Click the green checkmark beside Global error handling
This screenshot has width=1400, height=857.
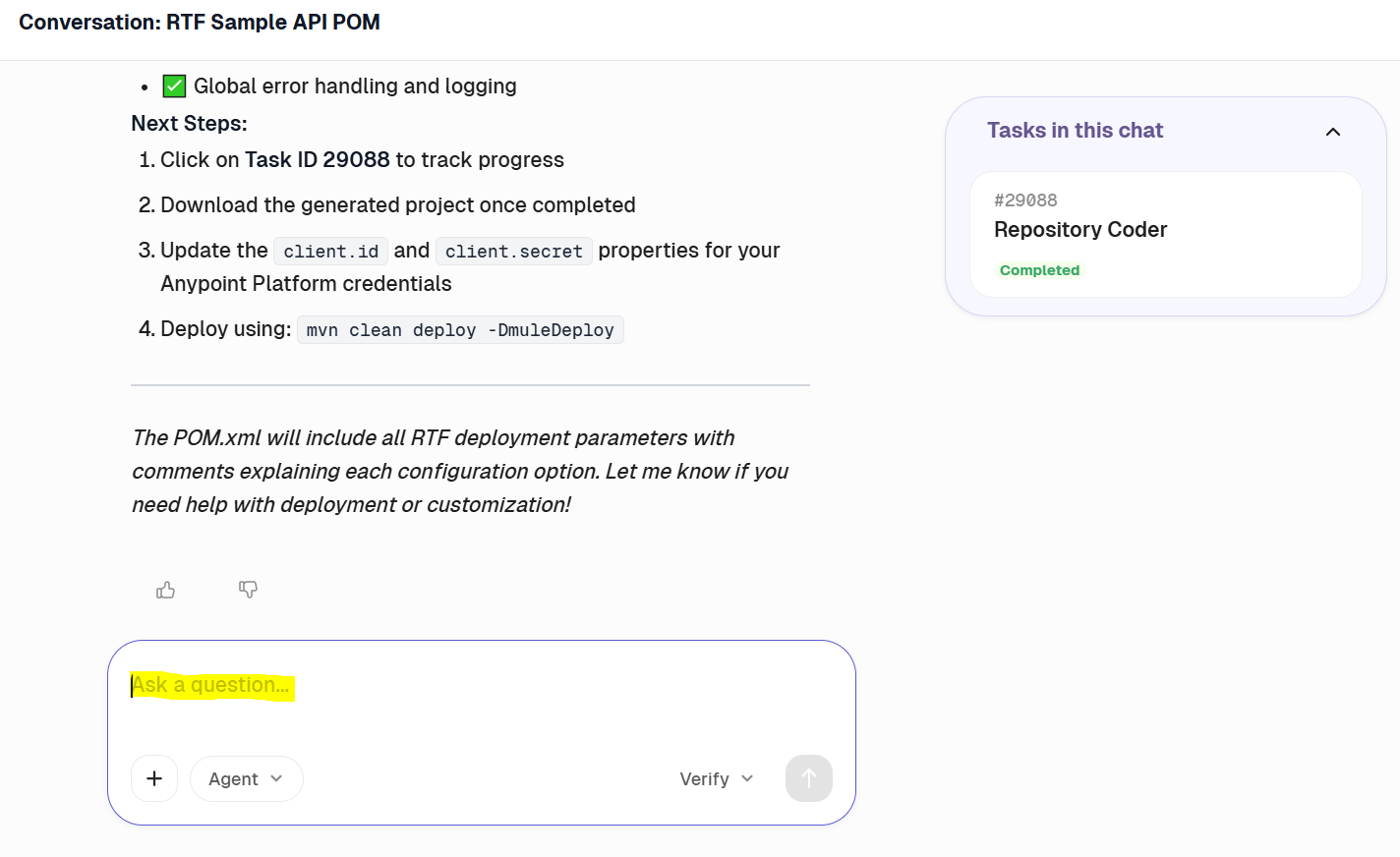pyautogui.click(x=173, y=86)
